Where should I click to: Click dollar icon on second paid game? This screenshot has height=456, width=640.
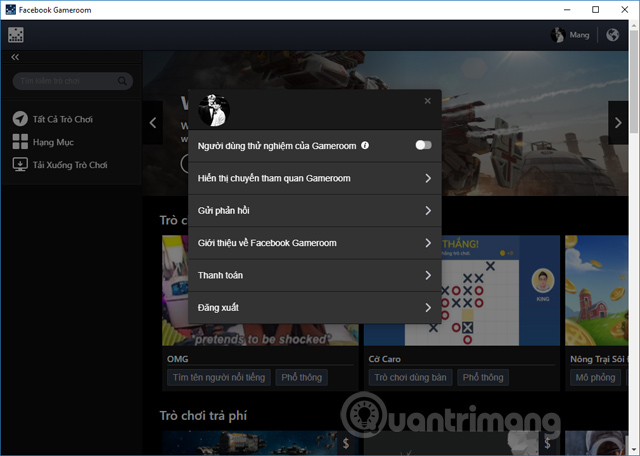[x=547, y=443]
